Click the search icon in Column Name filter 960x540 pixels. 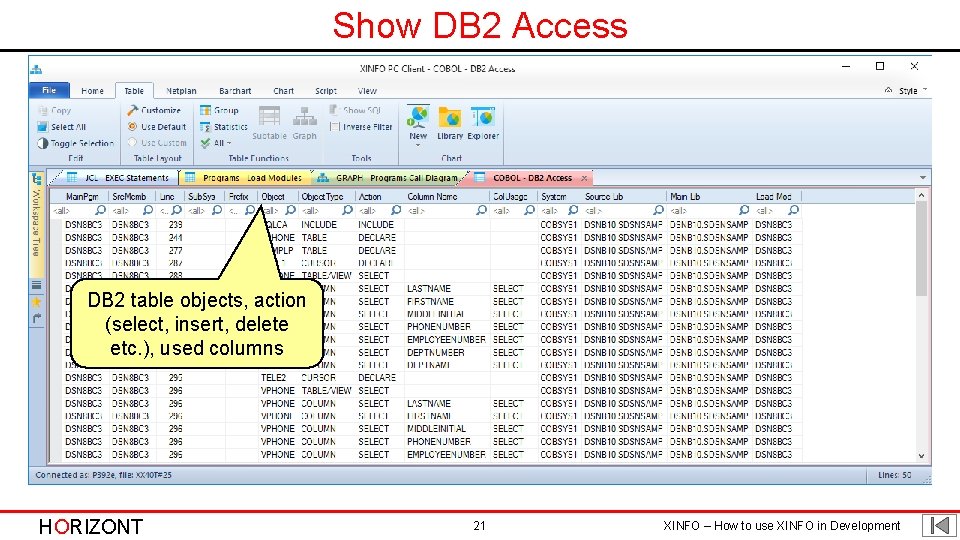point(482,210)
